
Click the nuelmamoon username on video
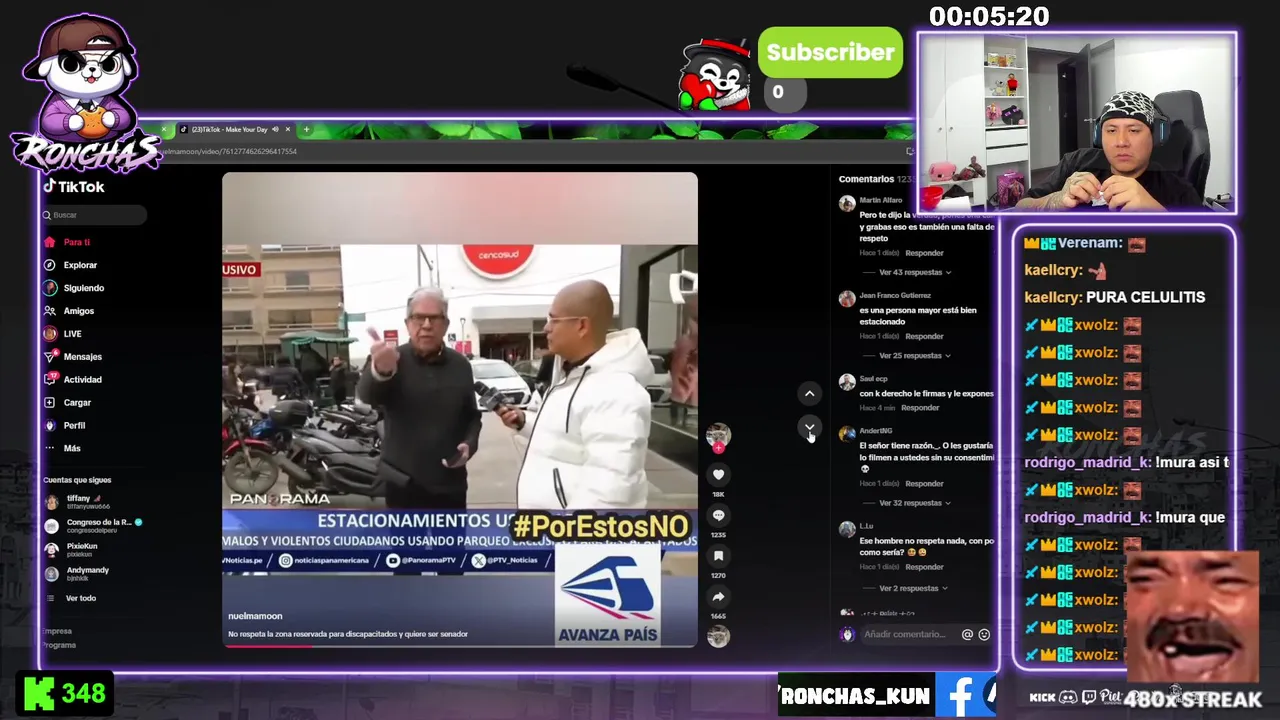pos(255,616)
